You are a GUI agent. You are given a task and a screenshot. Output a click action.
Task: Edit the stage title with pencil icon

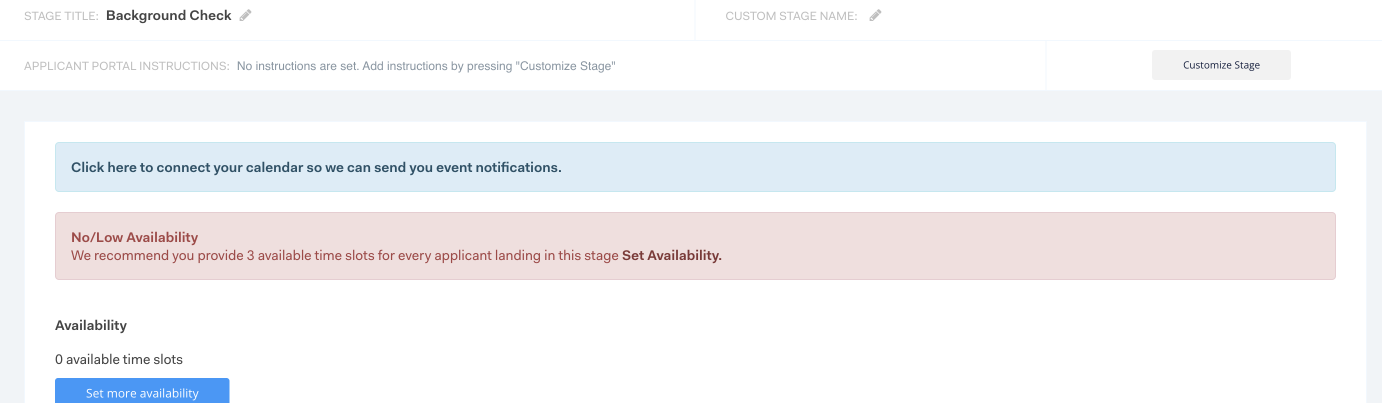click(246, 16)
